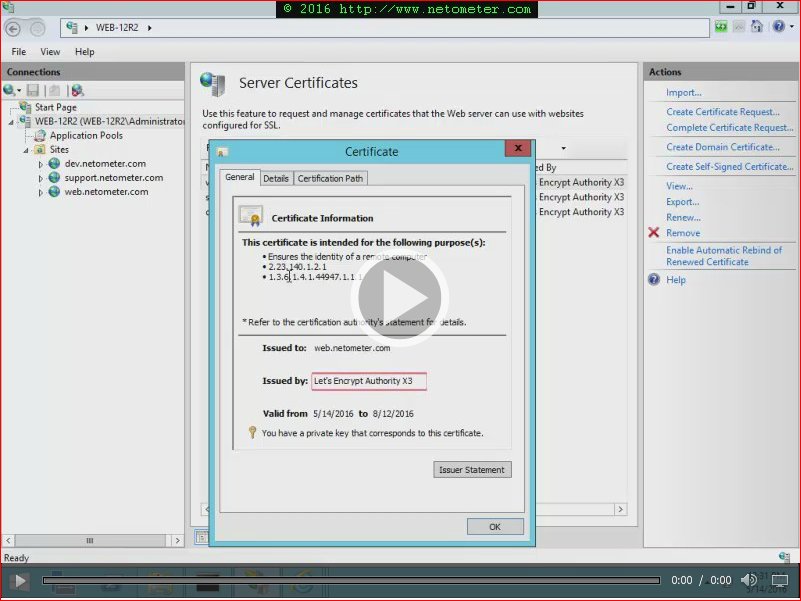Click the mute speaker icon in video player
The image size is (801, 601).
[749, 580]
